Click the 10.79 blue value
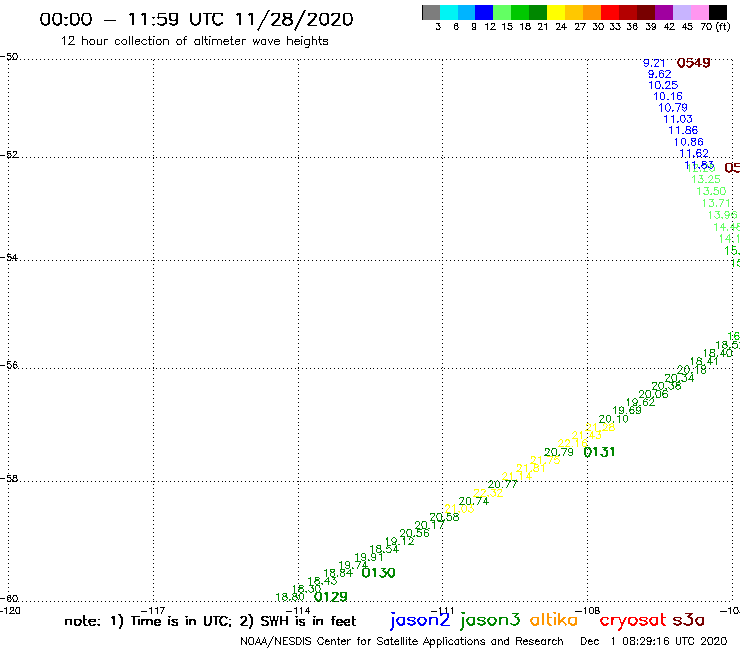The image size is (740, 650). [673, 108]
